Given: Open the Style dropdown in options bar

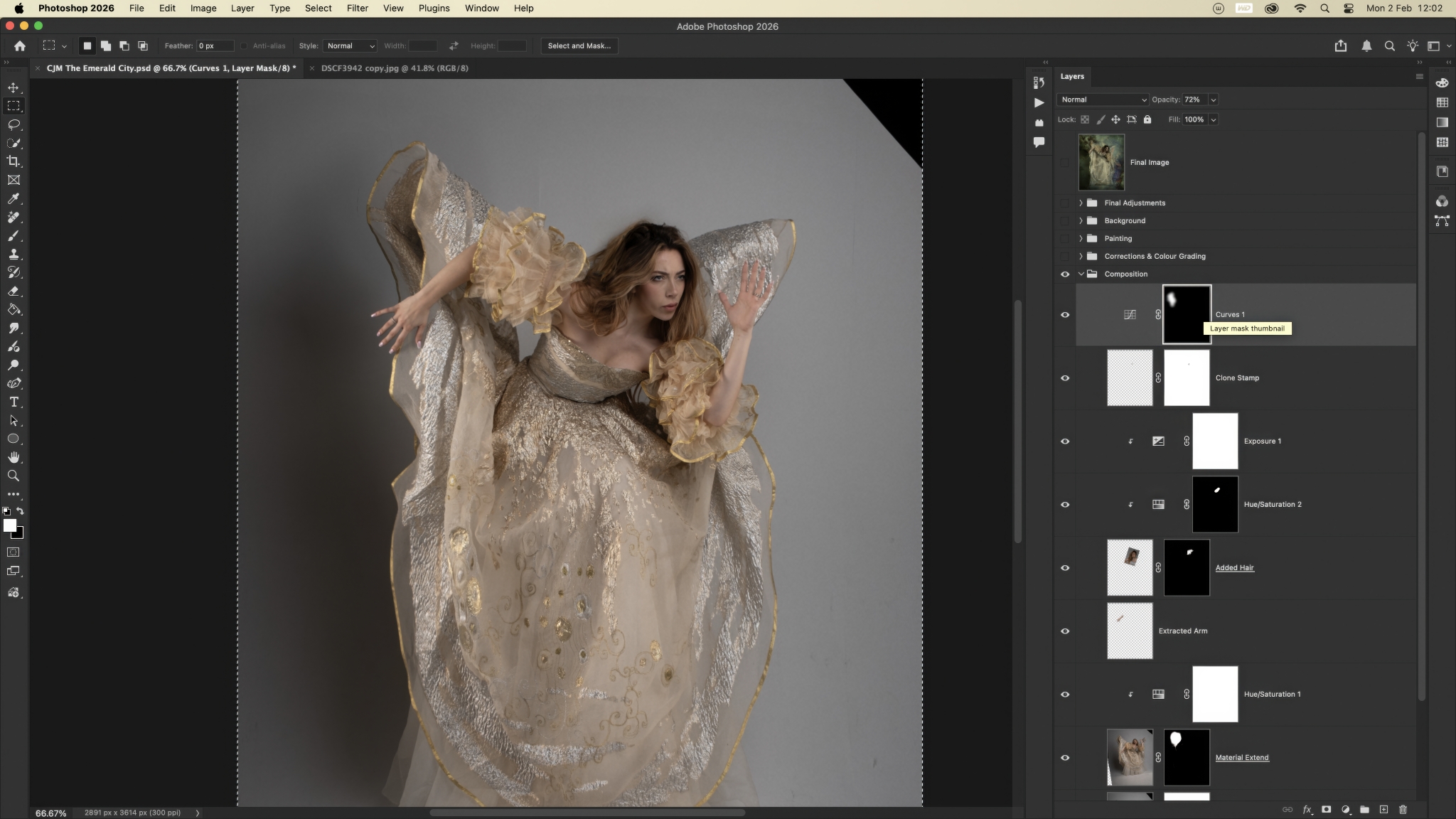Looking at the screenshot, I should click(349, 45).
